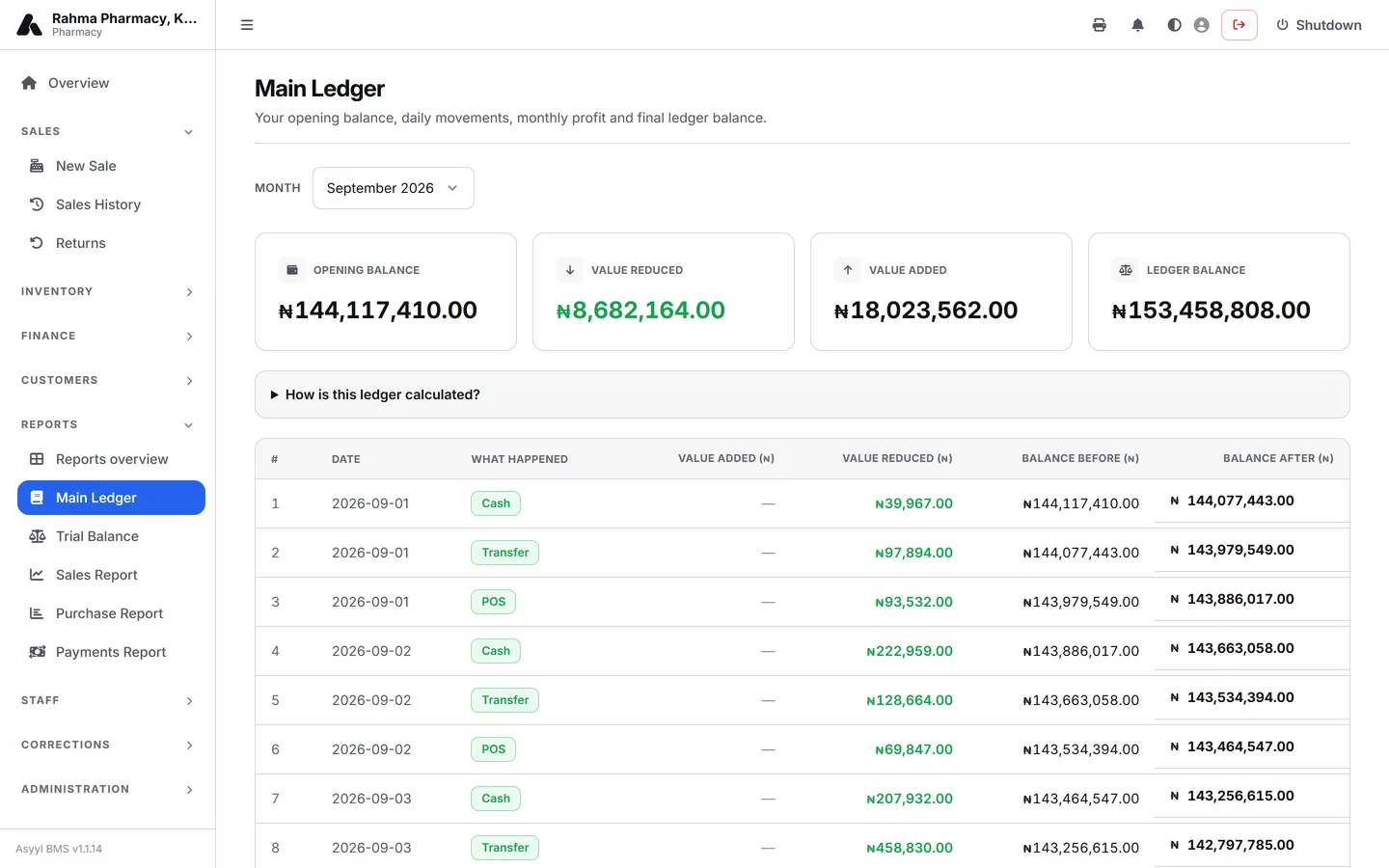Screen dimensions: 1389x868
Task: Open the September 2026 month dropdown
Action: point(393,188)
